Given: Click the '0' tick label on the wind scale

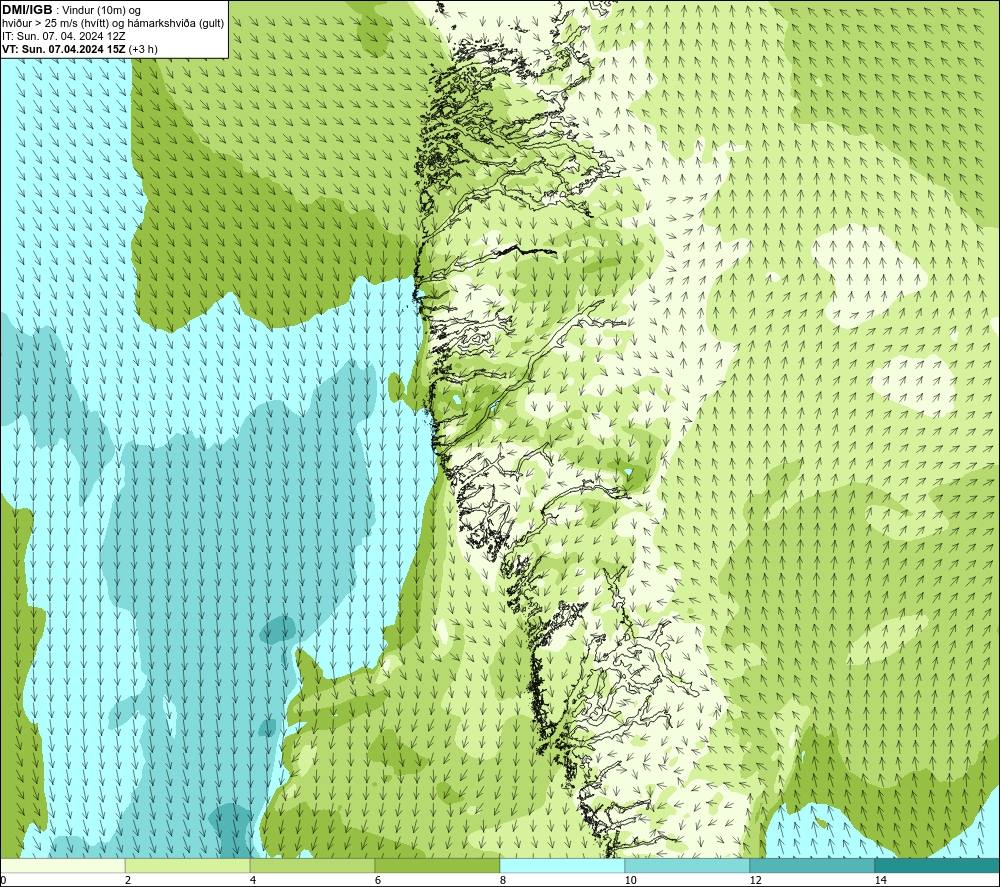Looking at the screenshot, I should coord(3,880).
